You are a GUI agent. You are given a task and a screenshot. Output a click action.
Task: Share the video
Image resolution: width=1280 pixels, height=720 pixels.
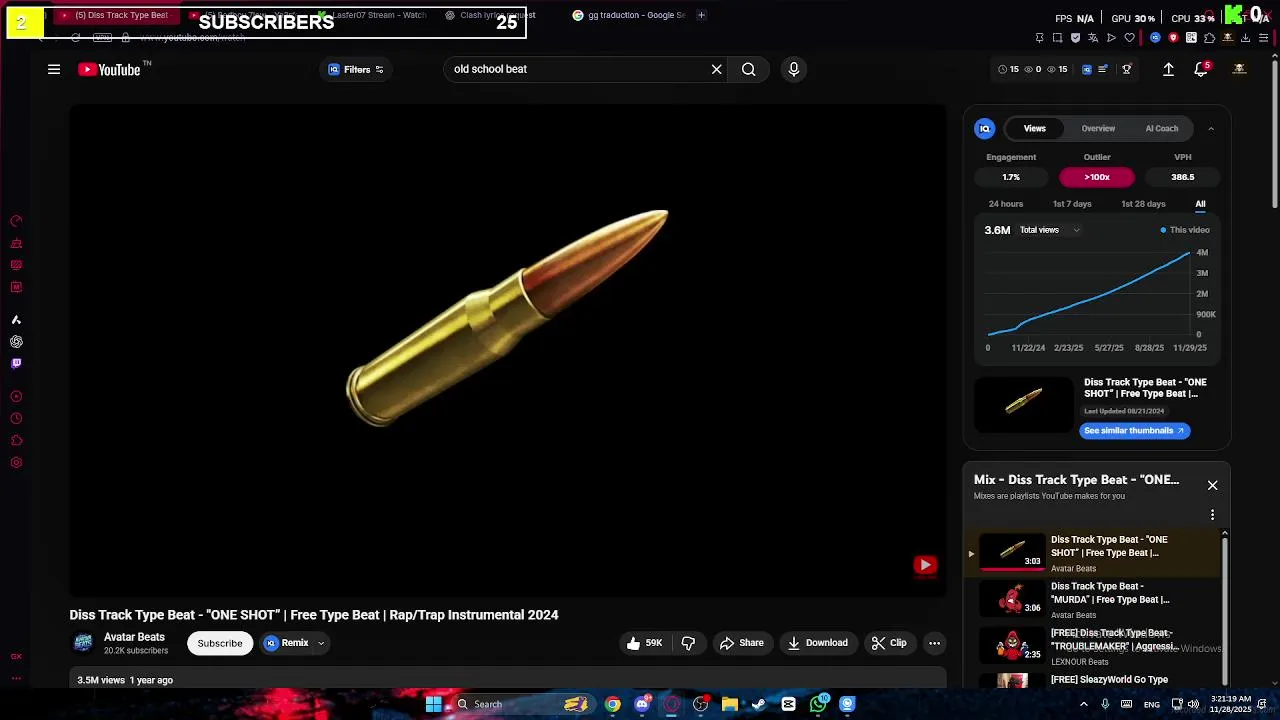click(742, 643)
